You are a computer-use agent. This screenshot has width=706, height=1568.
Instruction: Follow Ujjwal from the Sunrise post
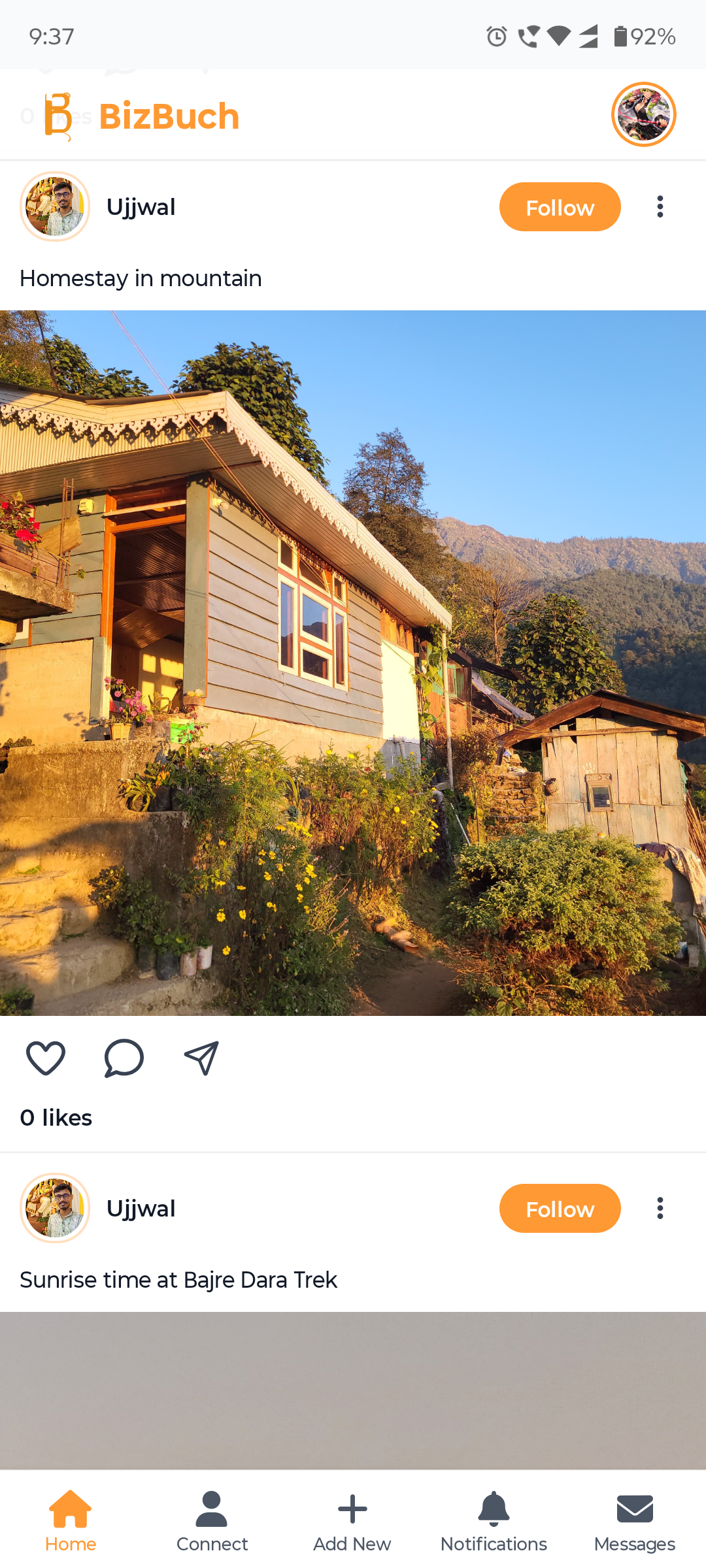(x=560, y=1208)
